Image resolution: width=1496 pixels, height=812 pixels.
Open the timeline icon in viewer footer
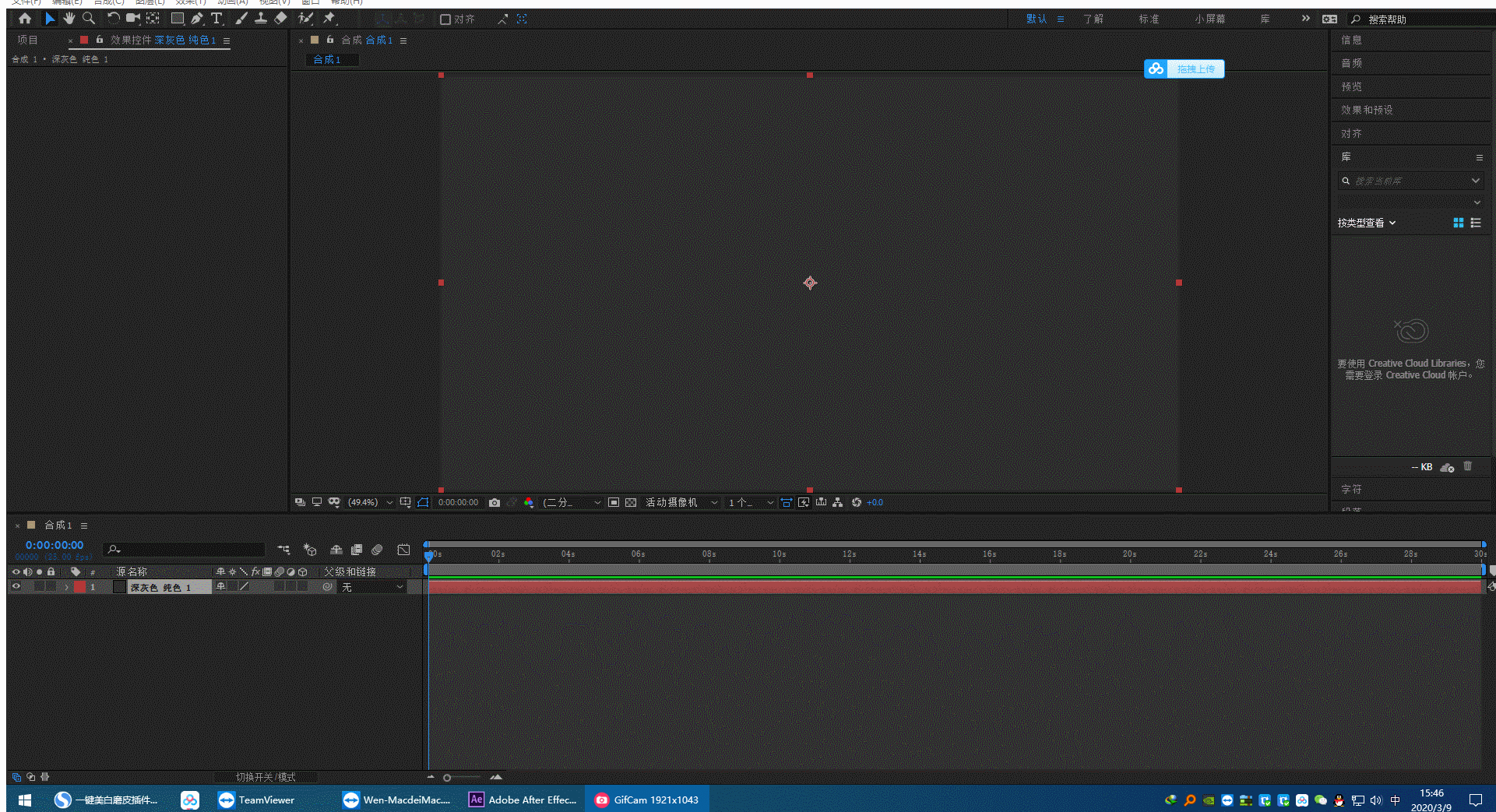tap(821, 503)
